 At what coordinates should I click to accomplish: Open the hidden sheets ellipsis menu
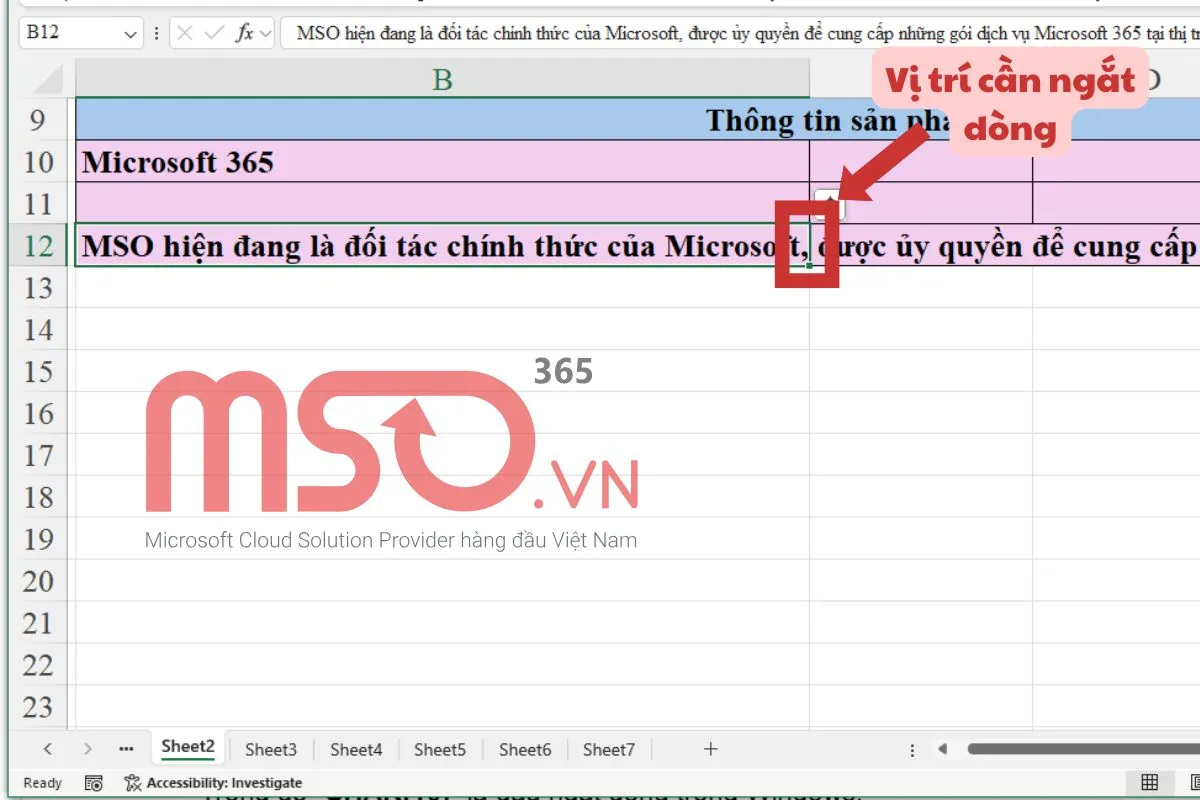coord(126,749)
